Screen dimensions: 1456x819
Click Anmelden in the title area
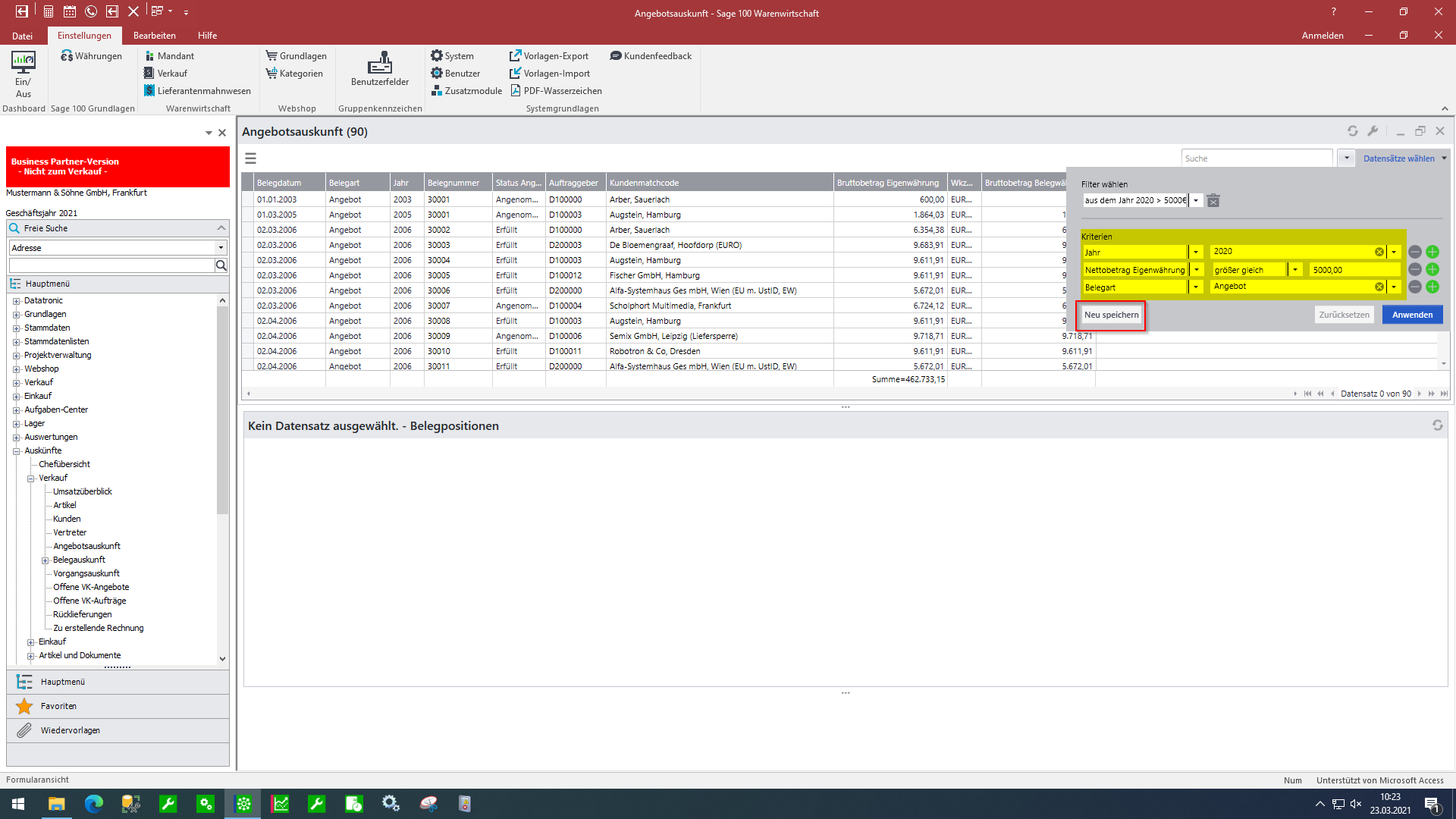pyautogui.click(x=1323, y=36)
